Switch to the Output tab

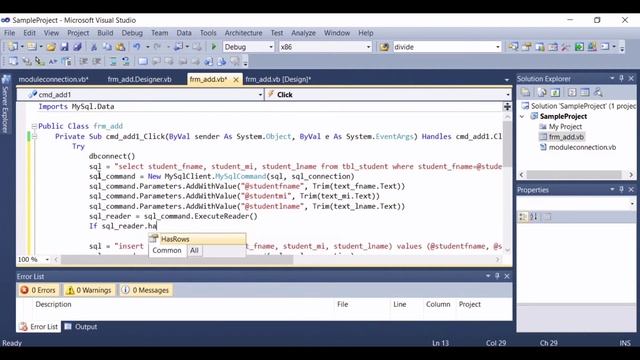tap(81, 327)
